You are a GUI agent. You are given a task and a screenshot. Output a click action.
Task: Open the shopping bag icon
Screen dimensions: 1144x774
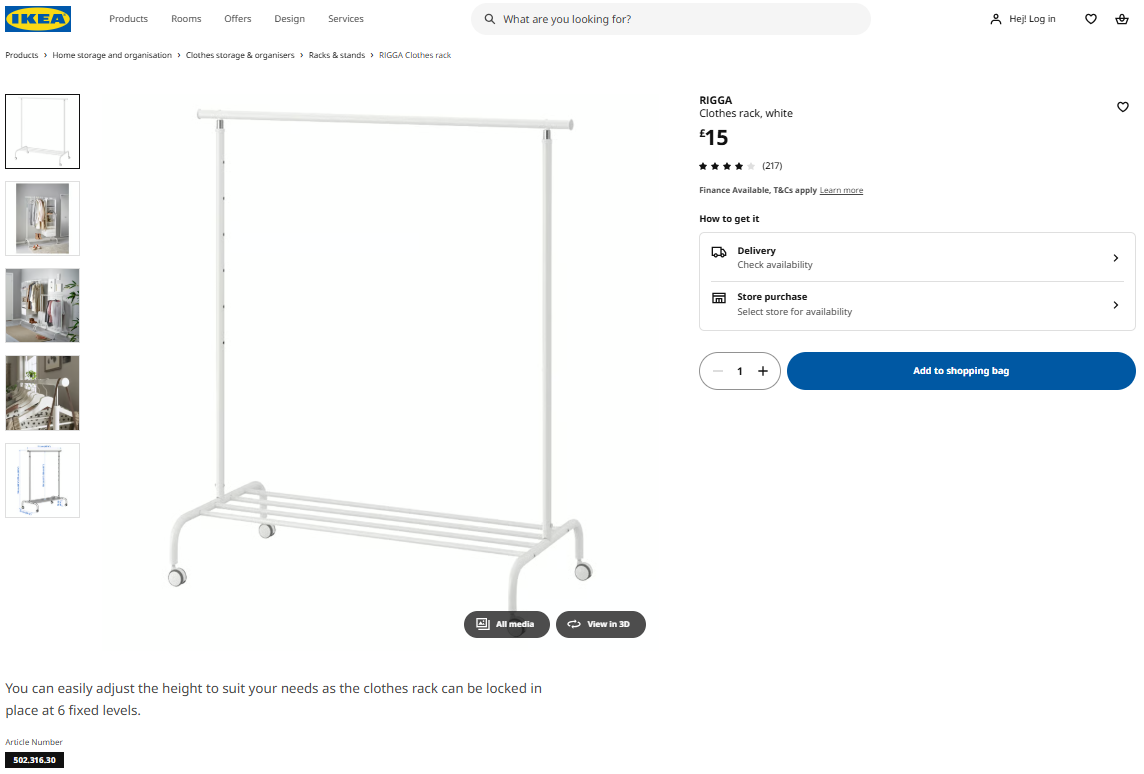coord(1122,19)
